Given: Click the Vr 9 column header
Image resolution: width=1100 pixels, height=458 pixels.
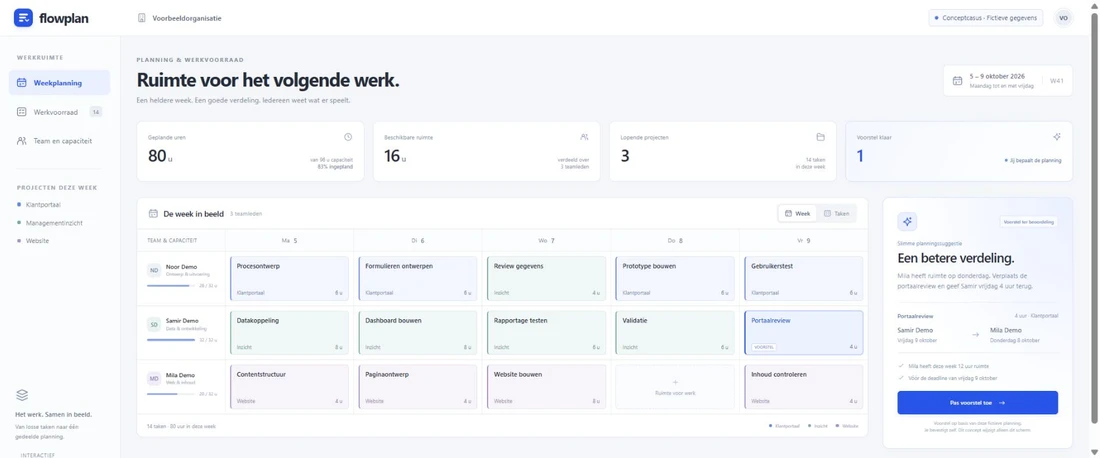Looking at the screenshot, I should 804,241.
